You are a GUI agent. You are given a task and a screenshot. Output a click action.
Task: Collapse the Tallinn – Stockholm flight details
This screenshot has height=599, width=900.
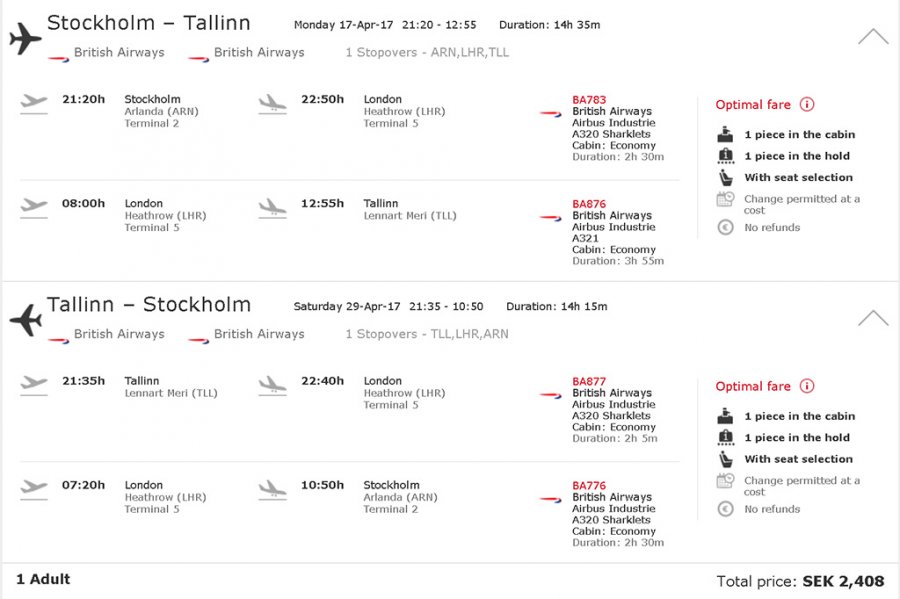pyautogui.click(x=873, y=319)
